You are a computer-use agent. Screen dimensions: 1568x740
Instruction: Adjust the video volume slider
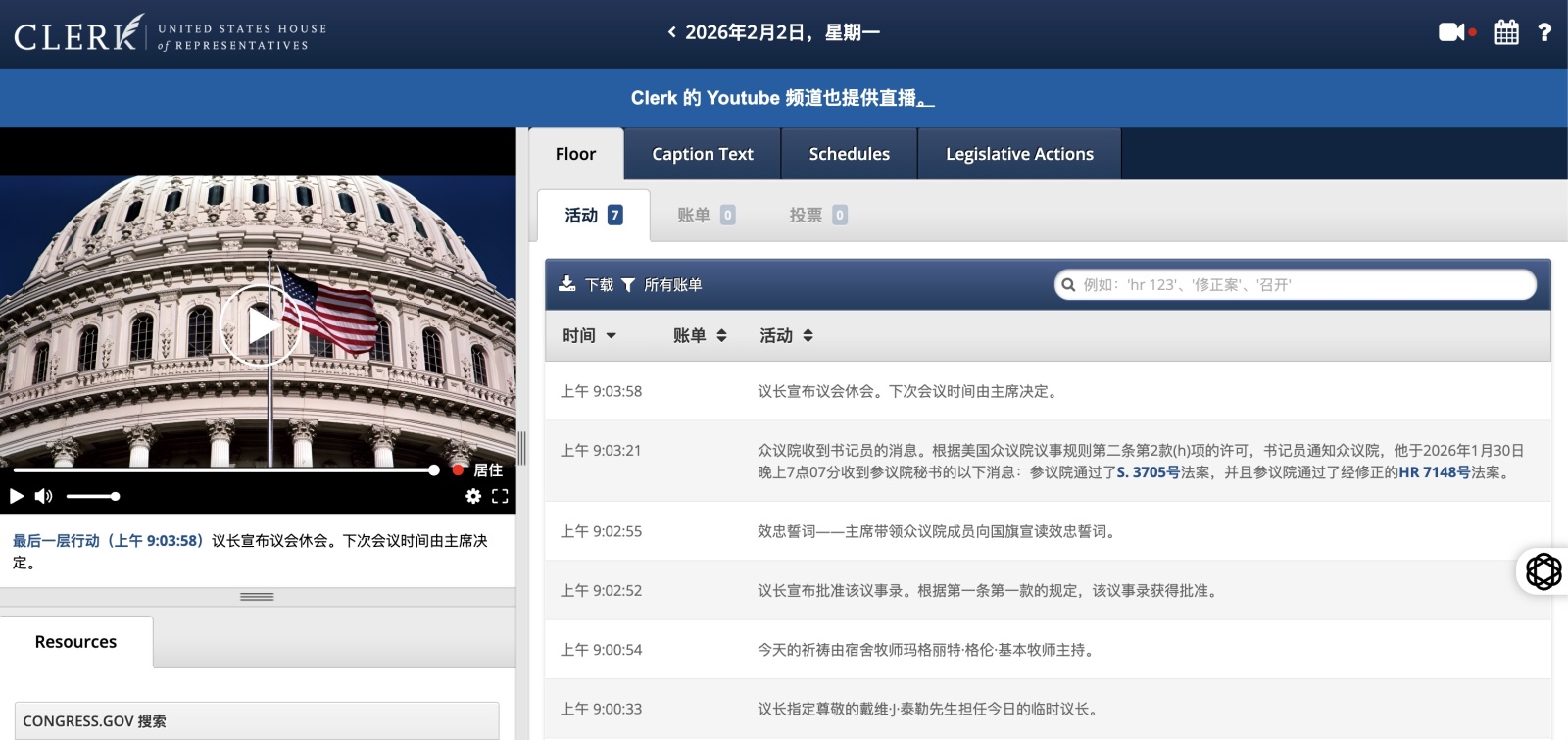pos(93,496)
